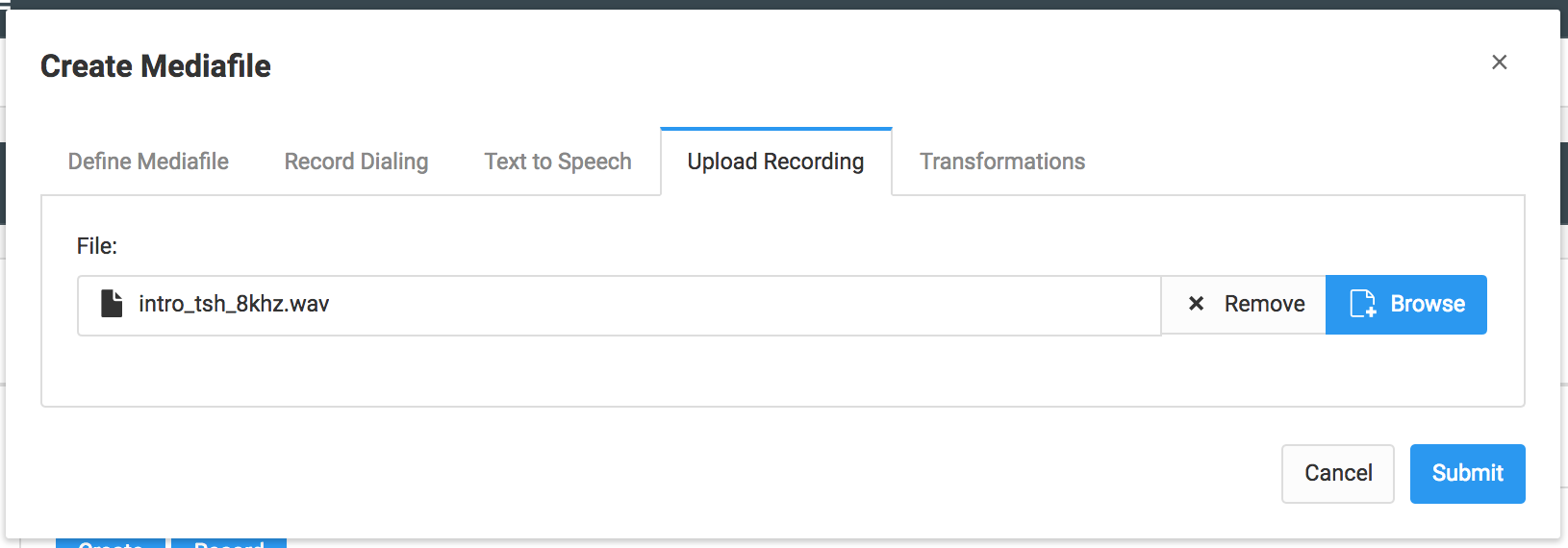Click the Upload Recording tab
This screenshot has height=548, width=1568.
point(776,162)
